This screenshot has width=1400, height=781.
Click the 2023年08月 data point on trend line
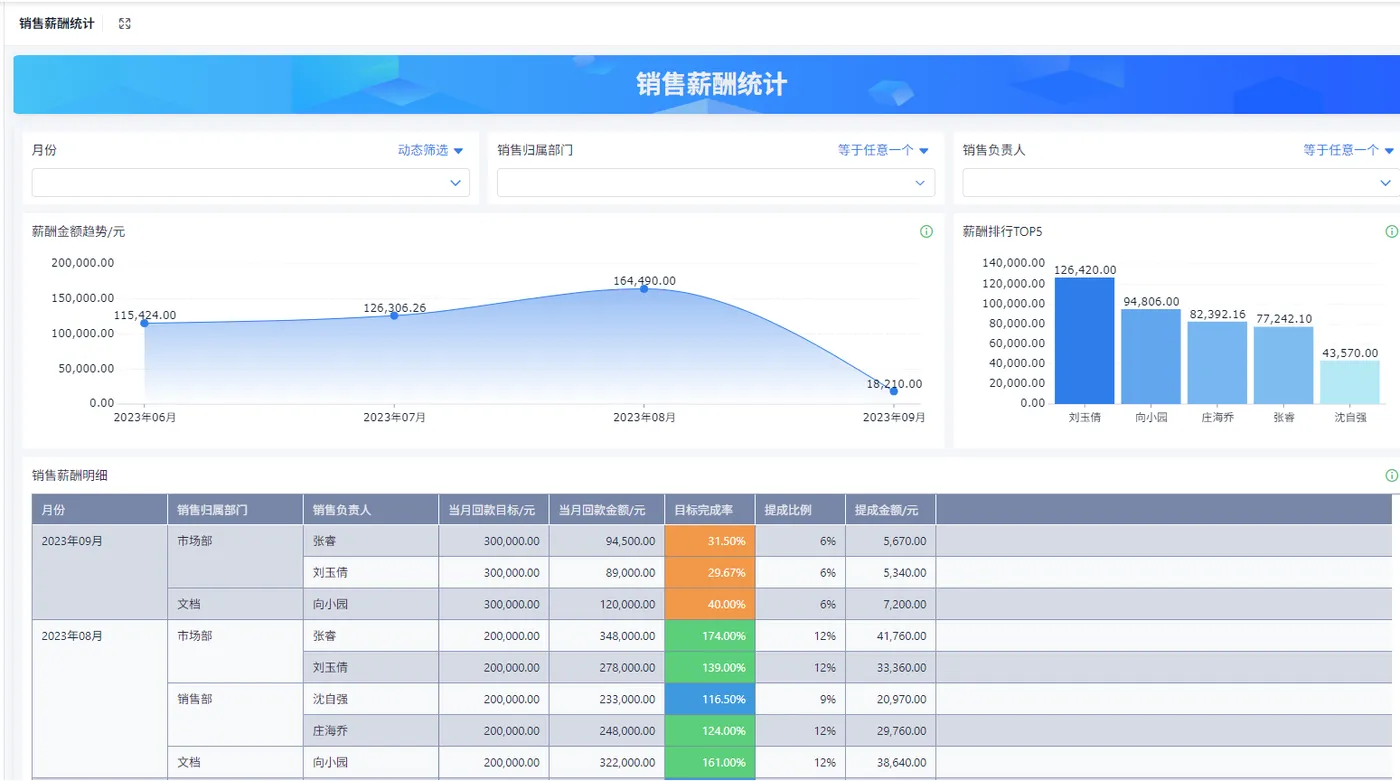(x=644, y=288)
